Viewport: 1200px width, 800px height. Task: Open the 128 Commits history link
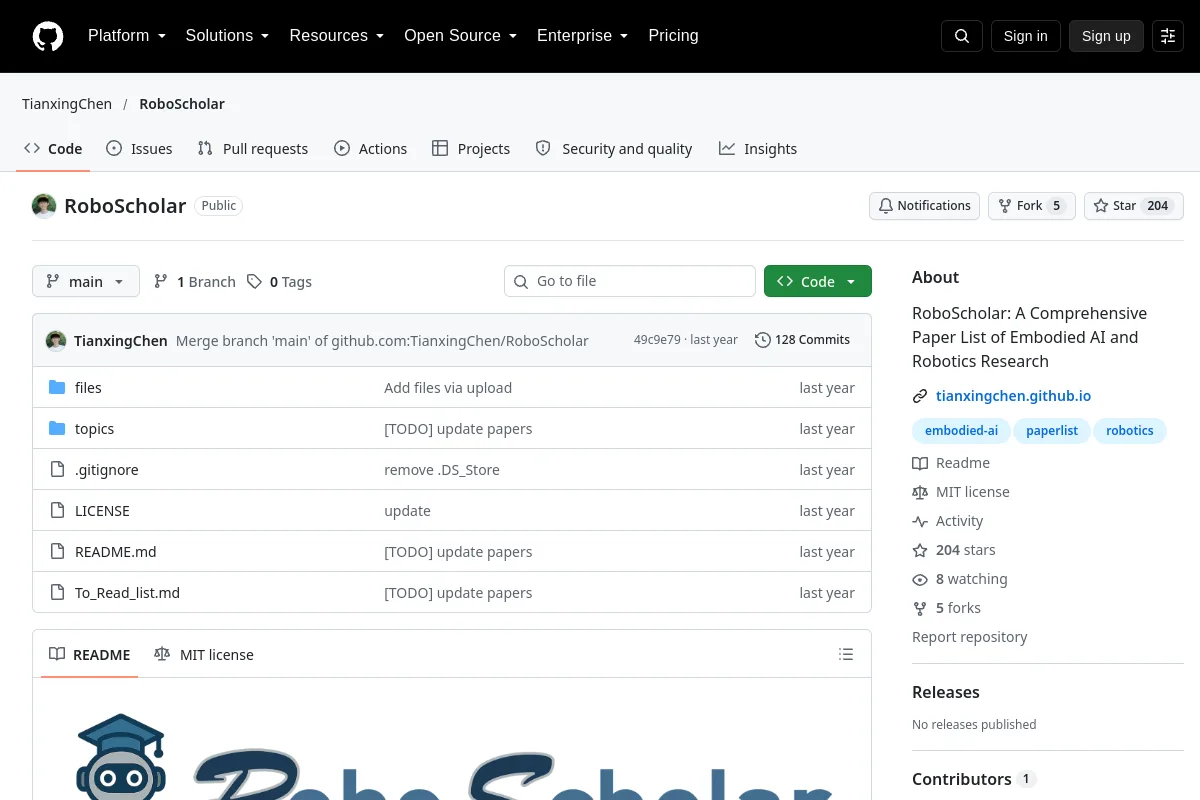point(803,340)
